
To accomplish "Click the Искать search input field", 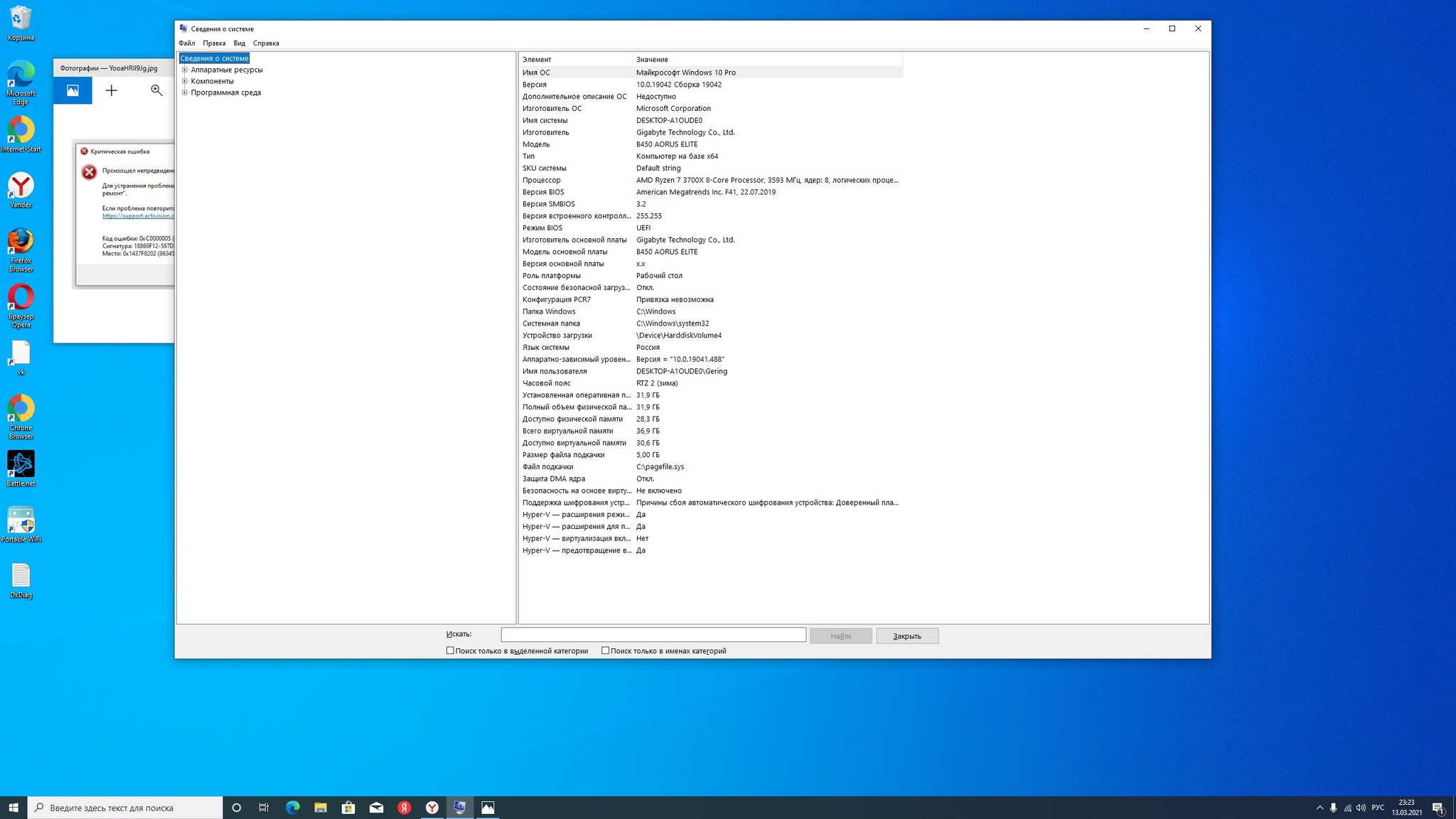I will 653,635.
